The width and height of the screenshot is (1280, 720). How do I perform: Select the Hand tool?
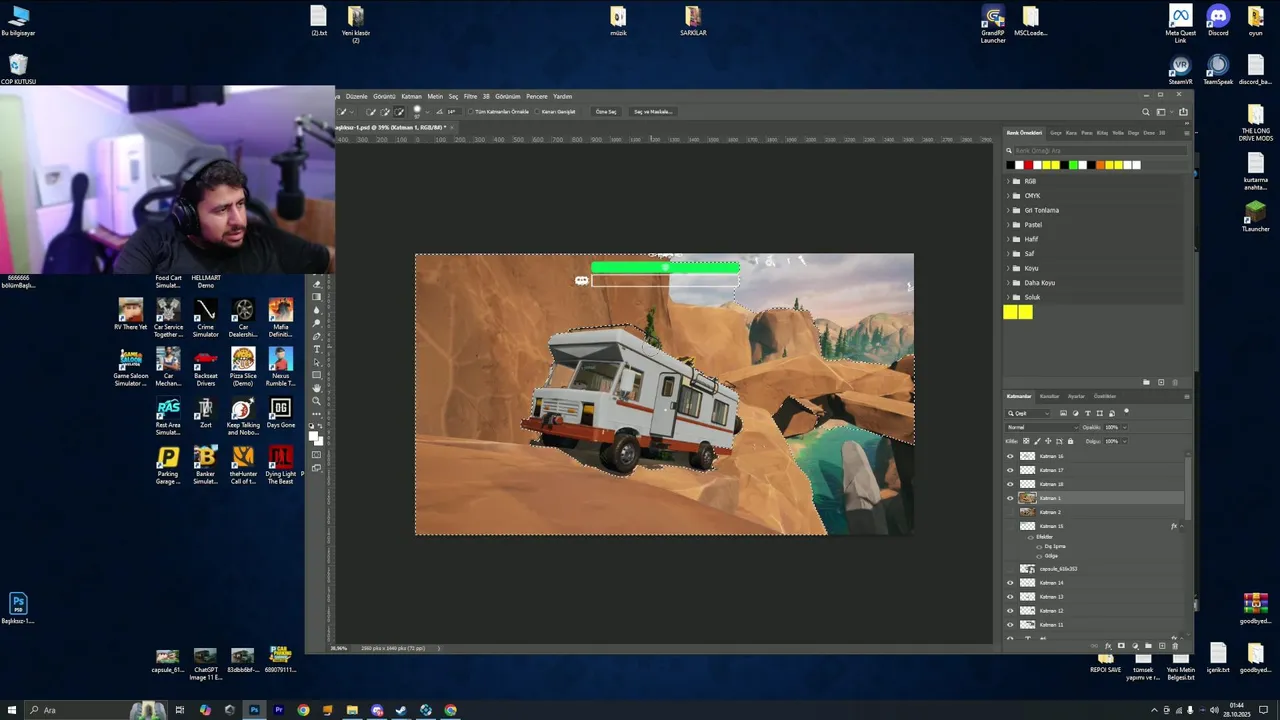click(317, 388)
